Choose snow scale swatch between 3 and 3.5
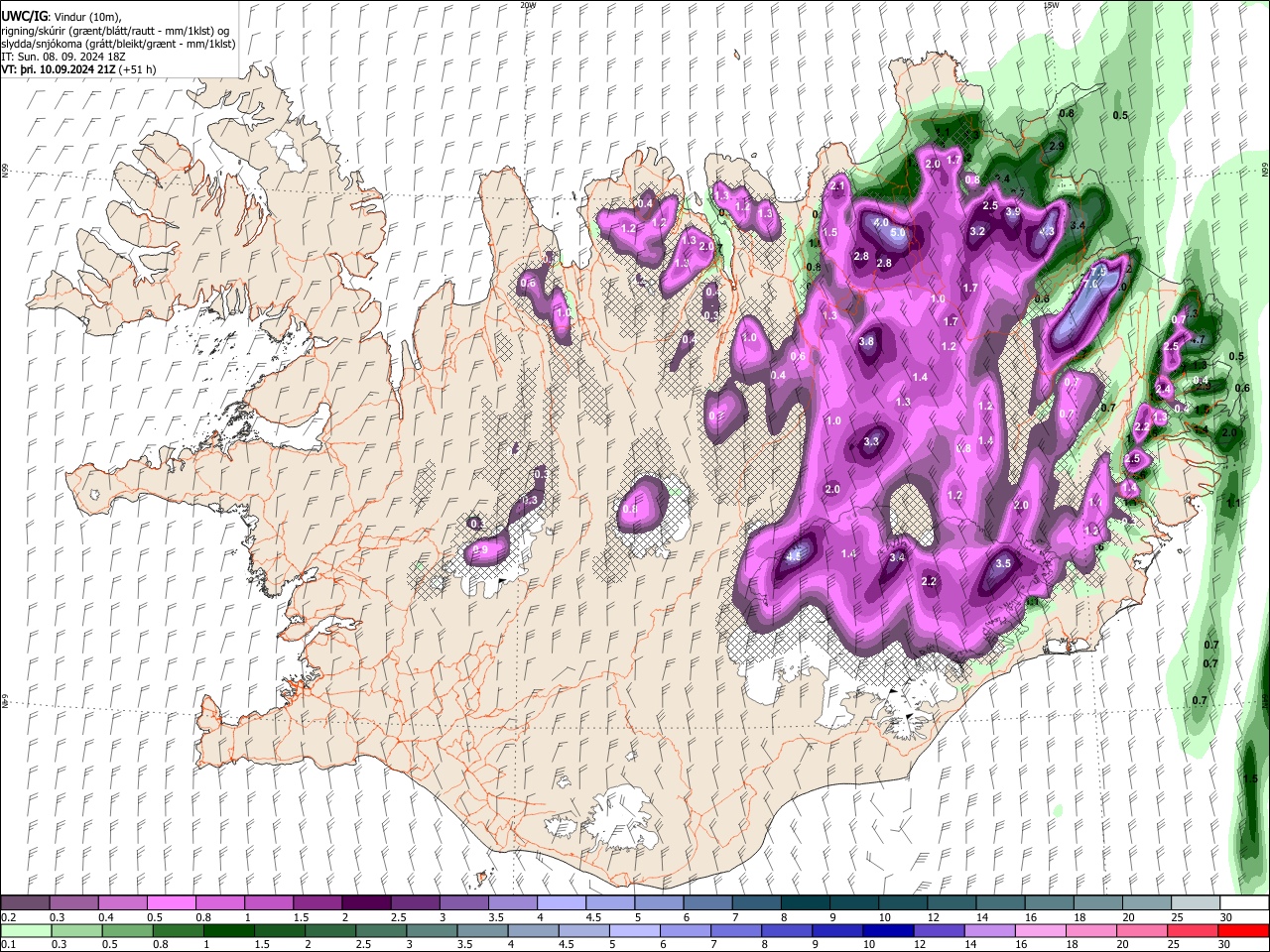1270x952 pixels. [x=463, y=903]
